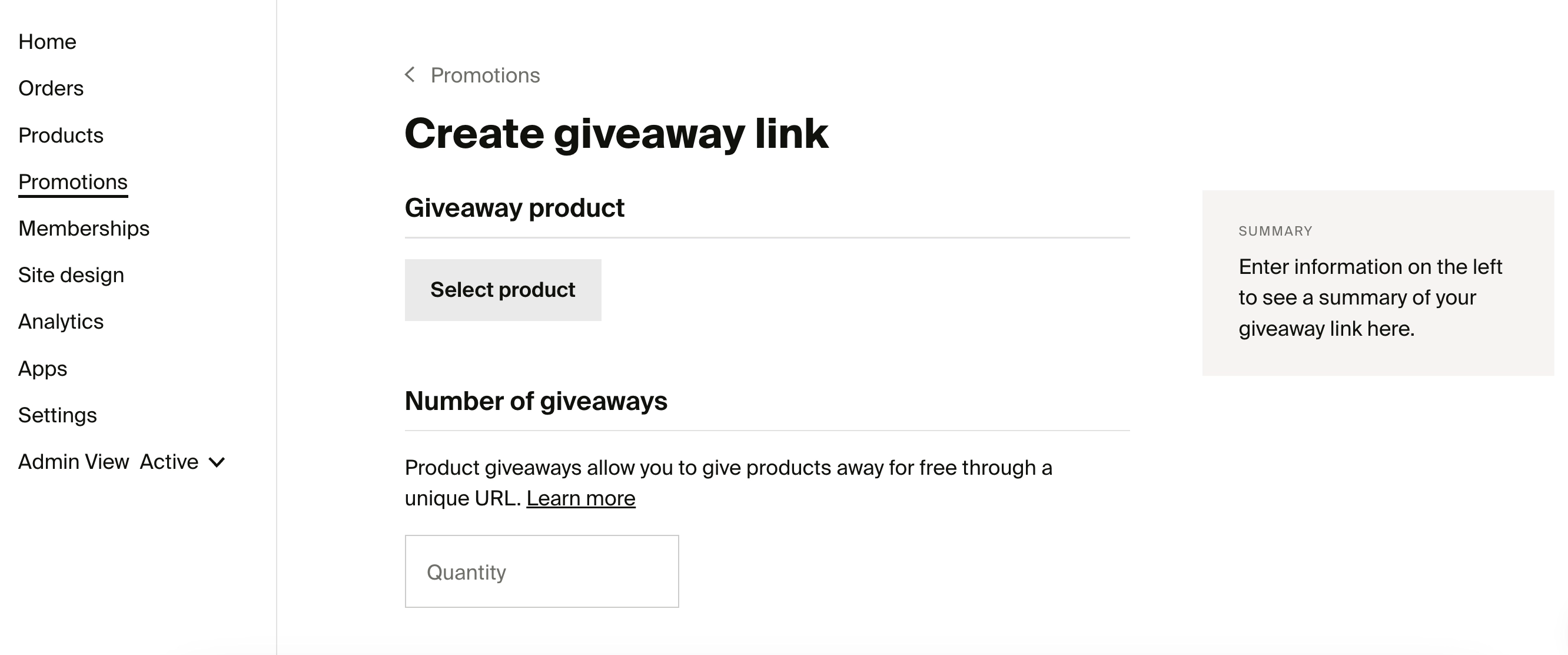Image resolution: width=1568 pixels, height=655 pixels.
Task: Click the Admin View label
Action: [74, 462]
